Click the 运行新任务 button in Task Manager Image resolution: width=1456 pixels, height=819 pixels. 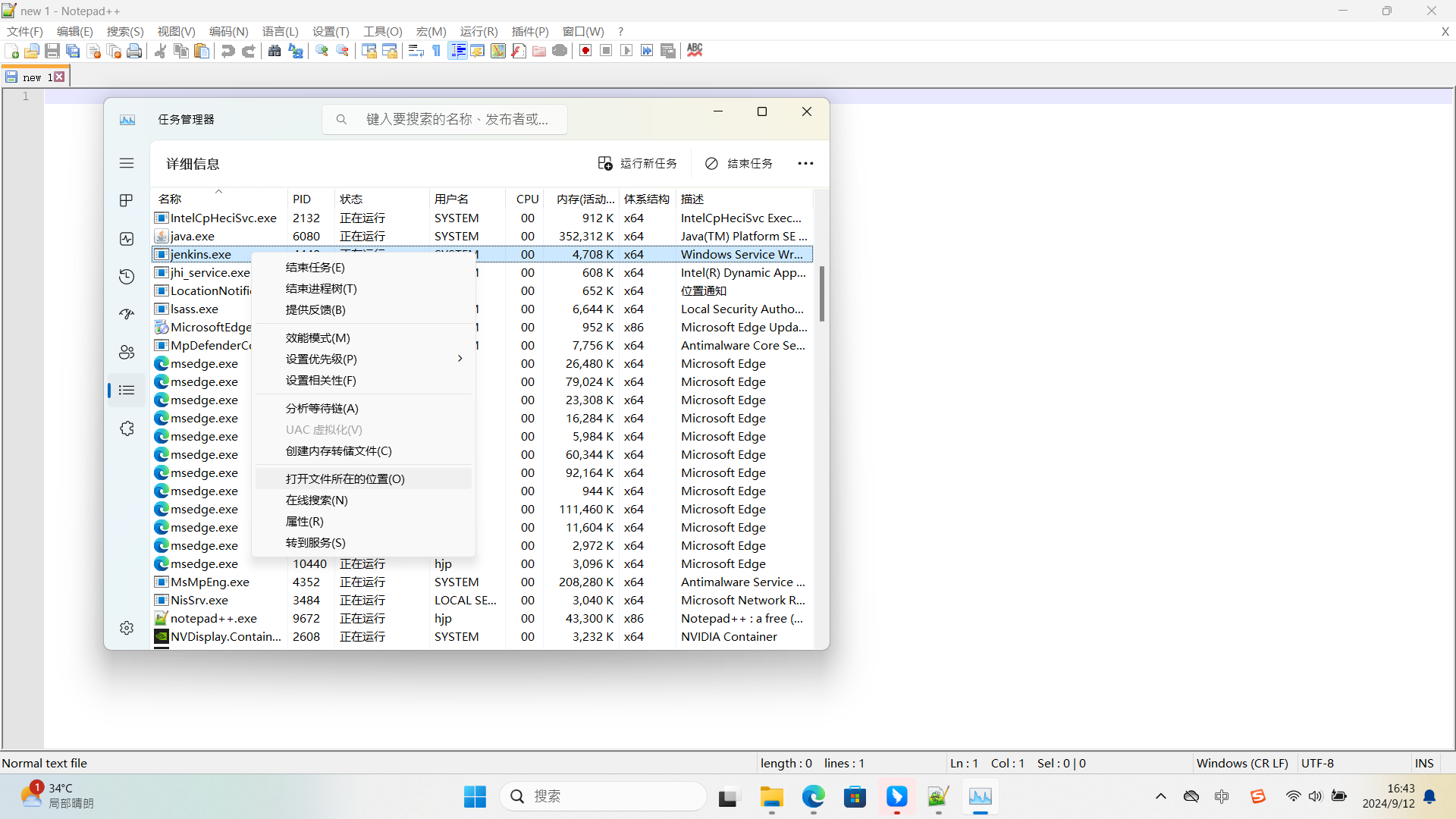coord(637,164)
